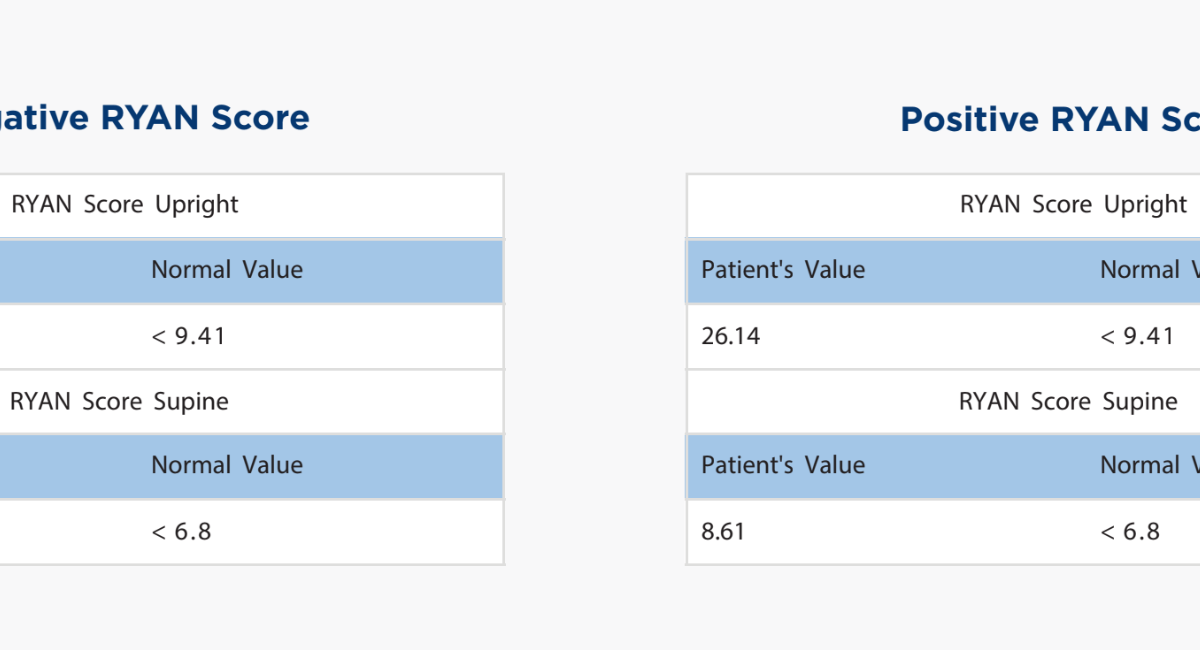Click RYAN Score Upright title in right table
The width and height of the screenshot is (1200, 650).
point(1073,205)
